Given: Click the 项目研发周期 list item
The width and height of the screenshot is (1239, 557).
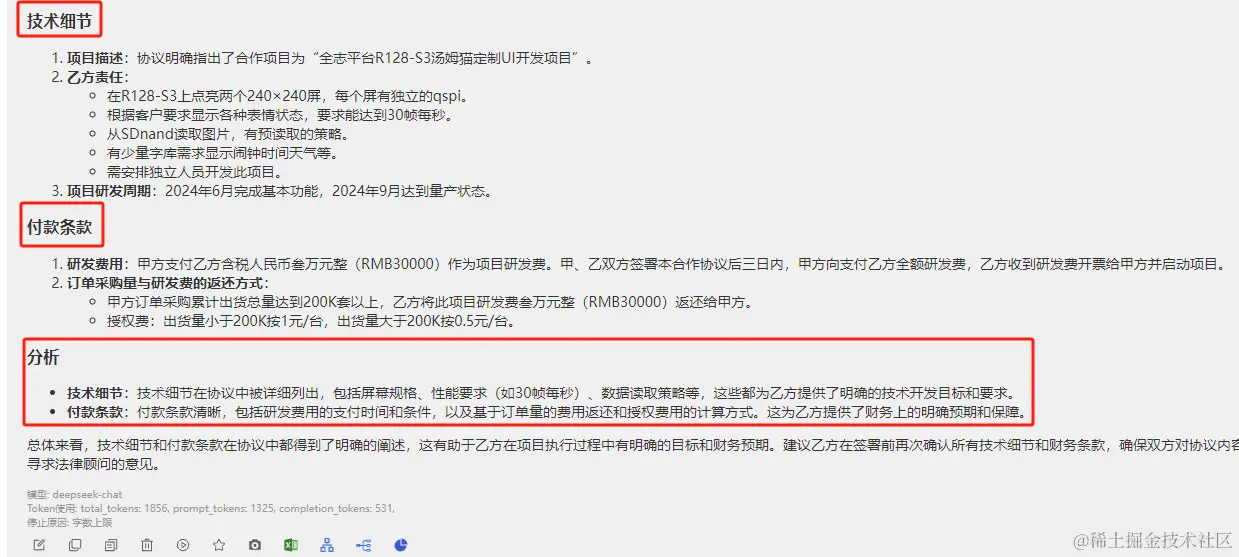Looking at the screenshot, I should [272, 191].
